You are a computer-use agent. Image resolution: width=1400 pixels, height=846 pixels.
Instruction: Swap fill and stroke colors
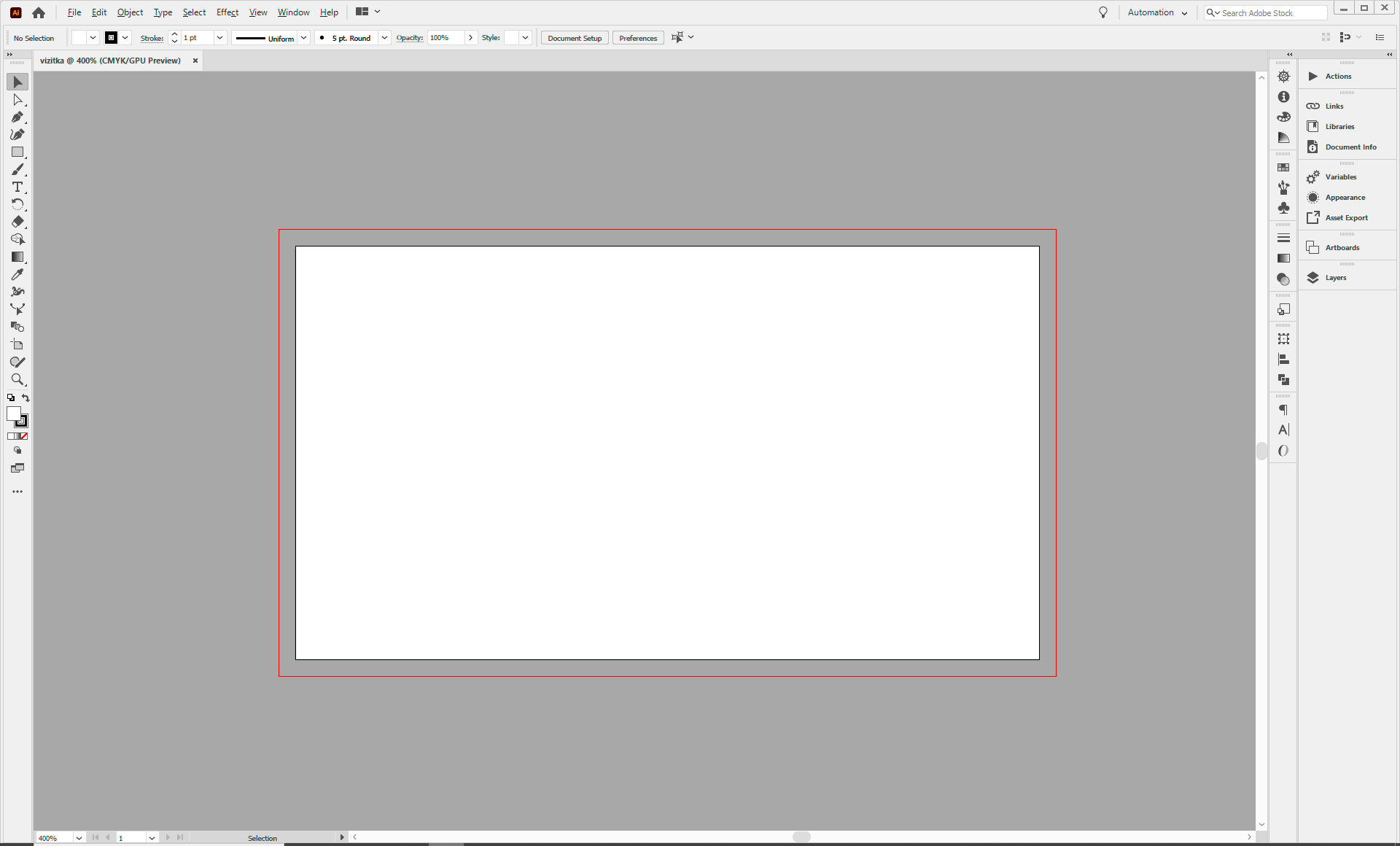click(x=26, y=397)
